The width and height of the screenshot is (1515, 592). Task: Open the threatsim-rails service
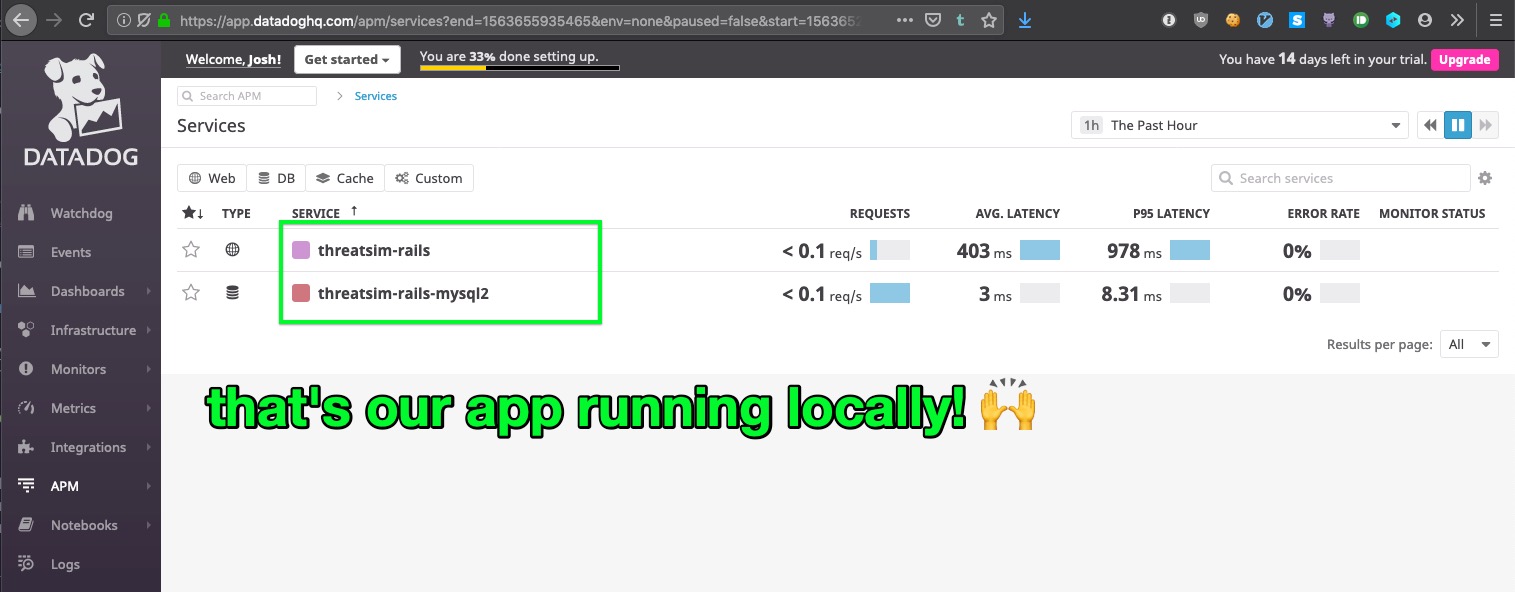click(373, 250)
